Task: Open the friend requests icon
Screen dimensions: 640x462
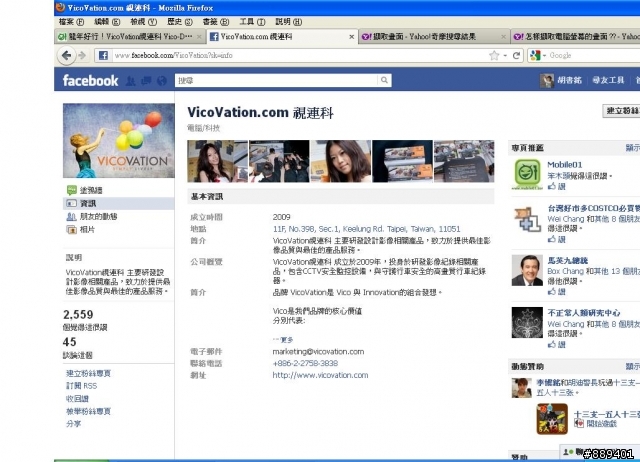Action: coord(131,81)
